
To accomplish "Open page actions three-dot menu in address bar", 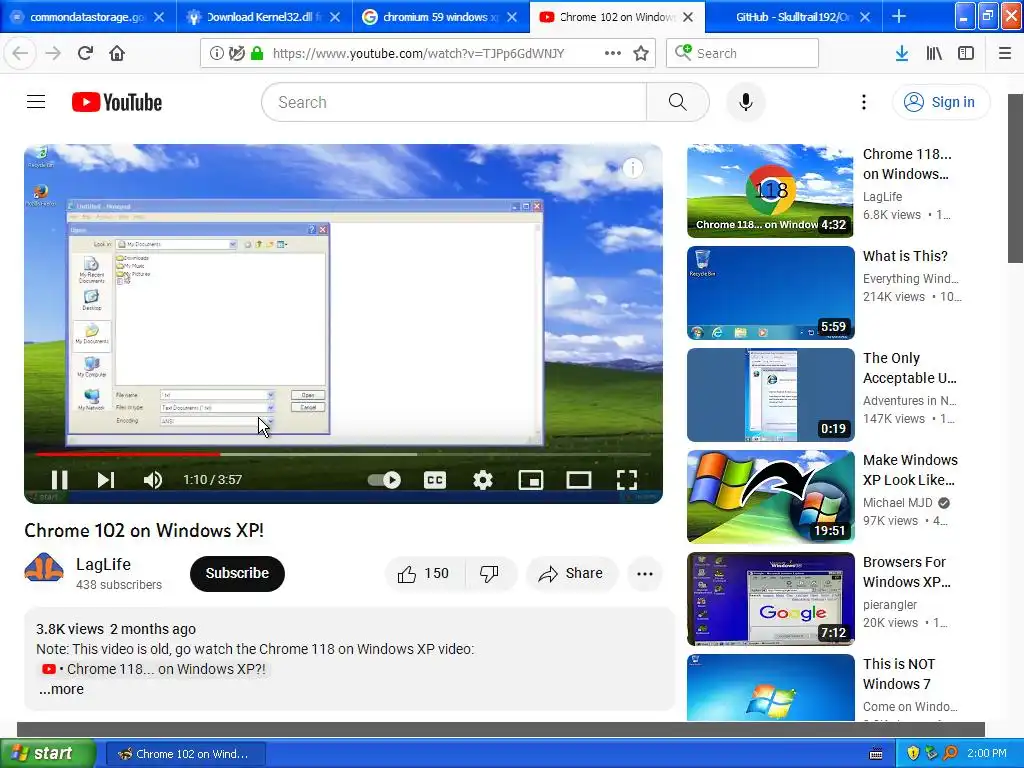I will pyautogui.click(x=613, y=53).
